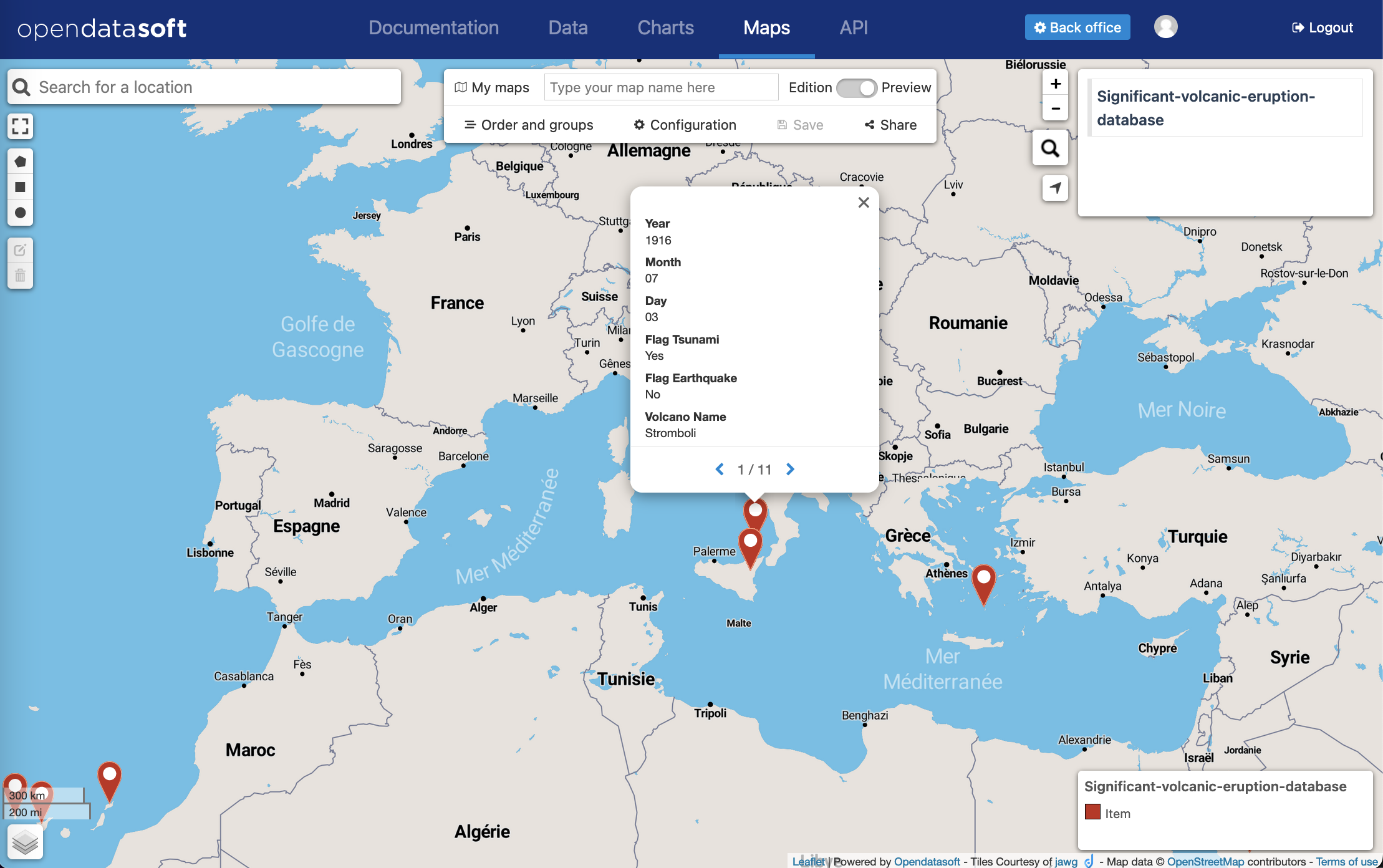The height and width of the screenshot is (868, 1383).
Task: Go to next record in popup
Action: (x=790, y=469)
